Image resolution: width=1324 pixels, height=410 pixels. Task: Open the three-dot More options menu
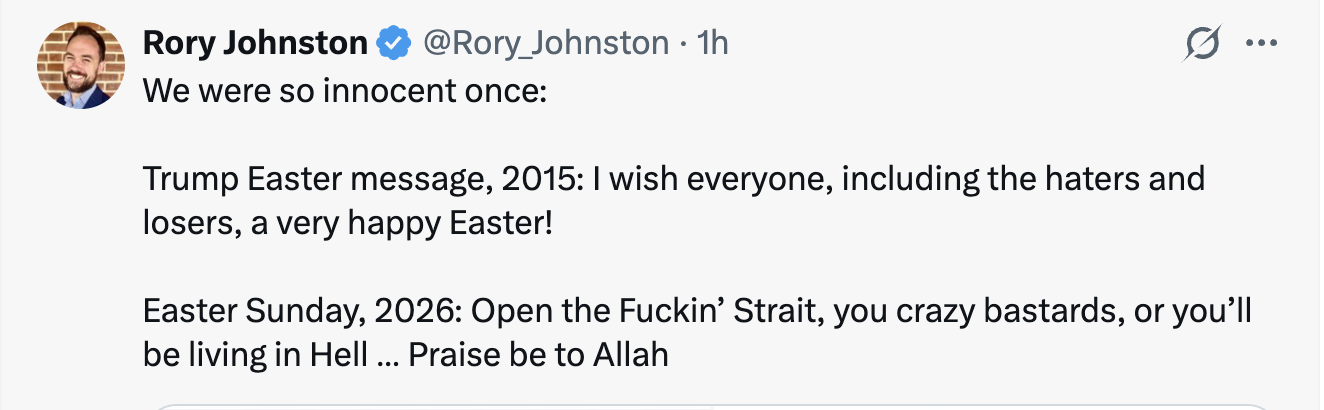(x=1261, y=43)
